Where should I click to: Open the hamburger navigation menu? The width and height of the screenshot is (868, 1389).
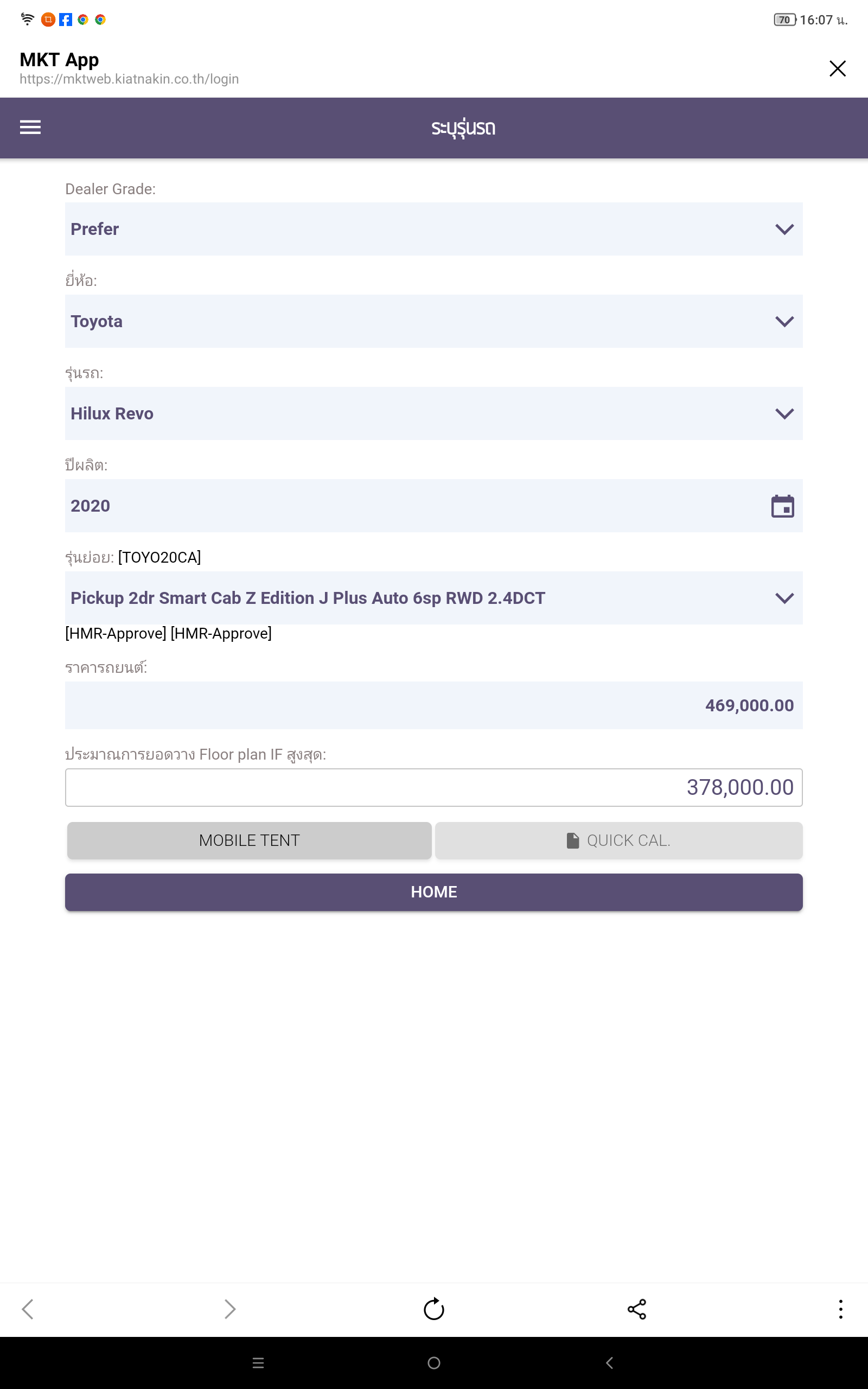tap(30, 128)
